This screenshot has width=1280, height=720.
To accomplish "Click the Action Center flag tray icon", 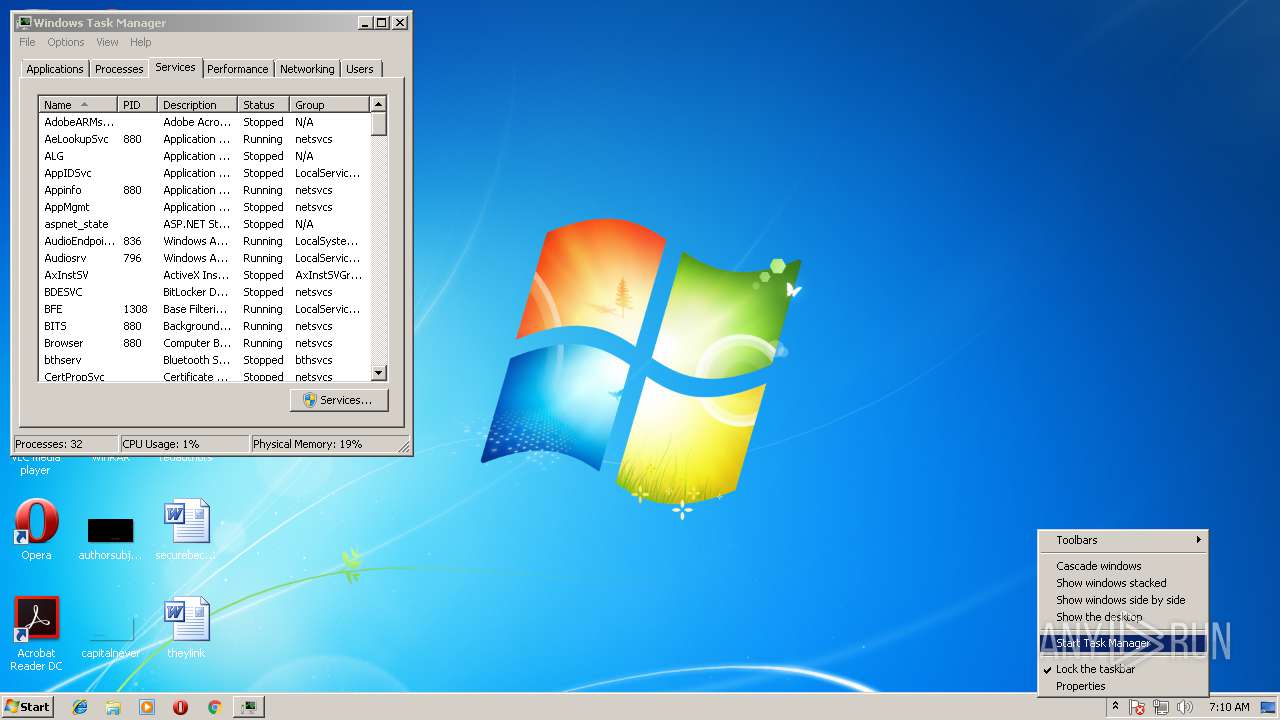I will point(1137,707).
